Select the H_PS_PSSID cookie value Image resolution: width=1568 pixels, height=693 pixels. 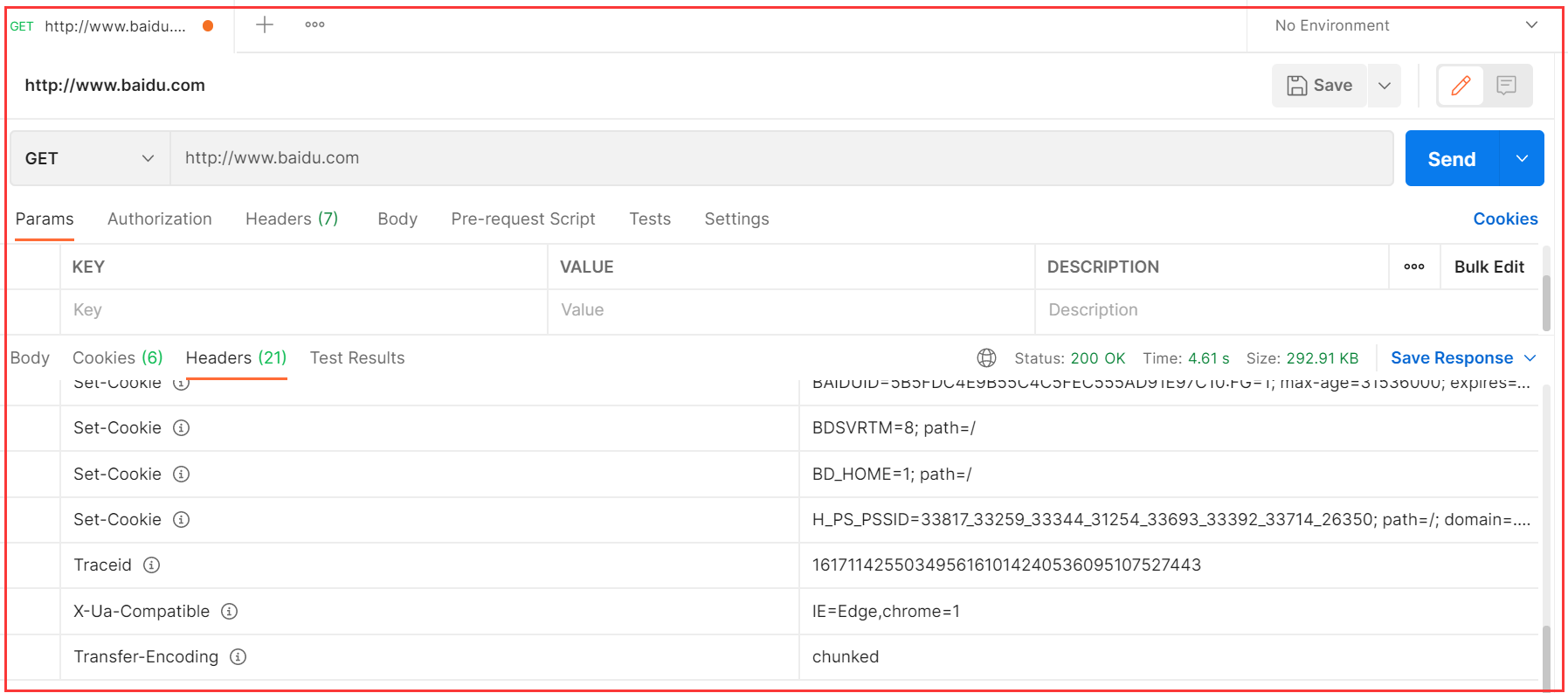(1171, 519)
